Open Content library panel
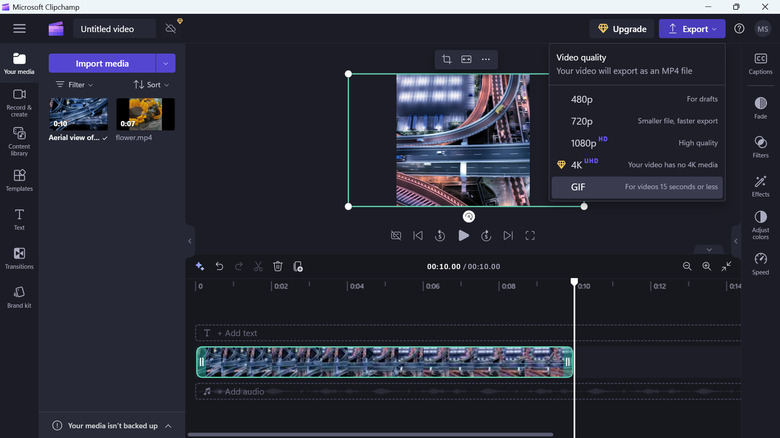Image resolution: width=780 pixels, height=438 pixels. click(19, 142)
